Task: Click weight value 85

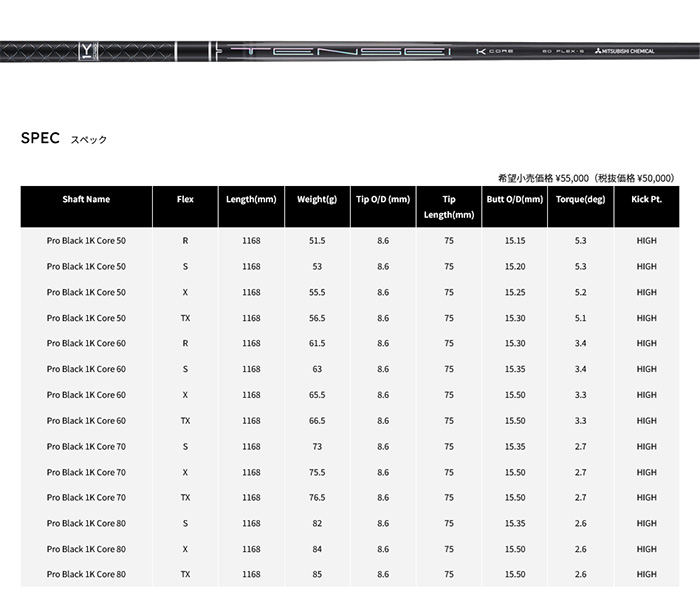Action: pos(317,574)
